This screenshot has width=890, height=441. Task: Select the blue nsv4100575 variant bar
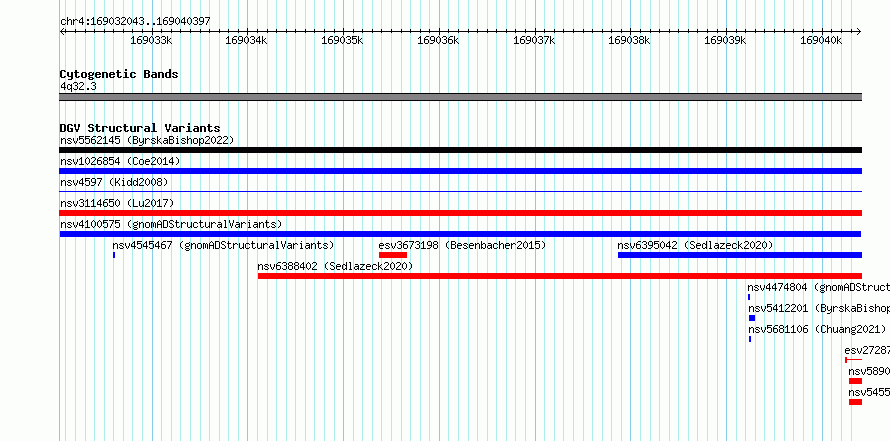(x=460, y=234)
